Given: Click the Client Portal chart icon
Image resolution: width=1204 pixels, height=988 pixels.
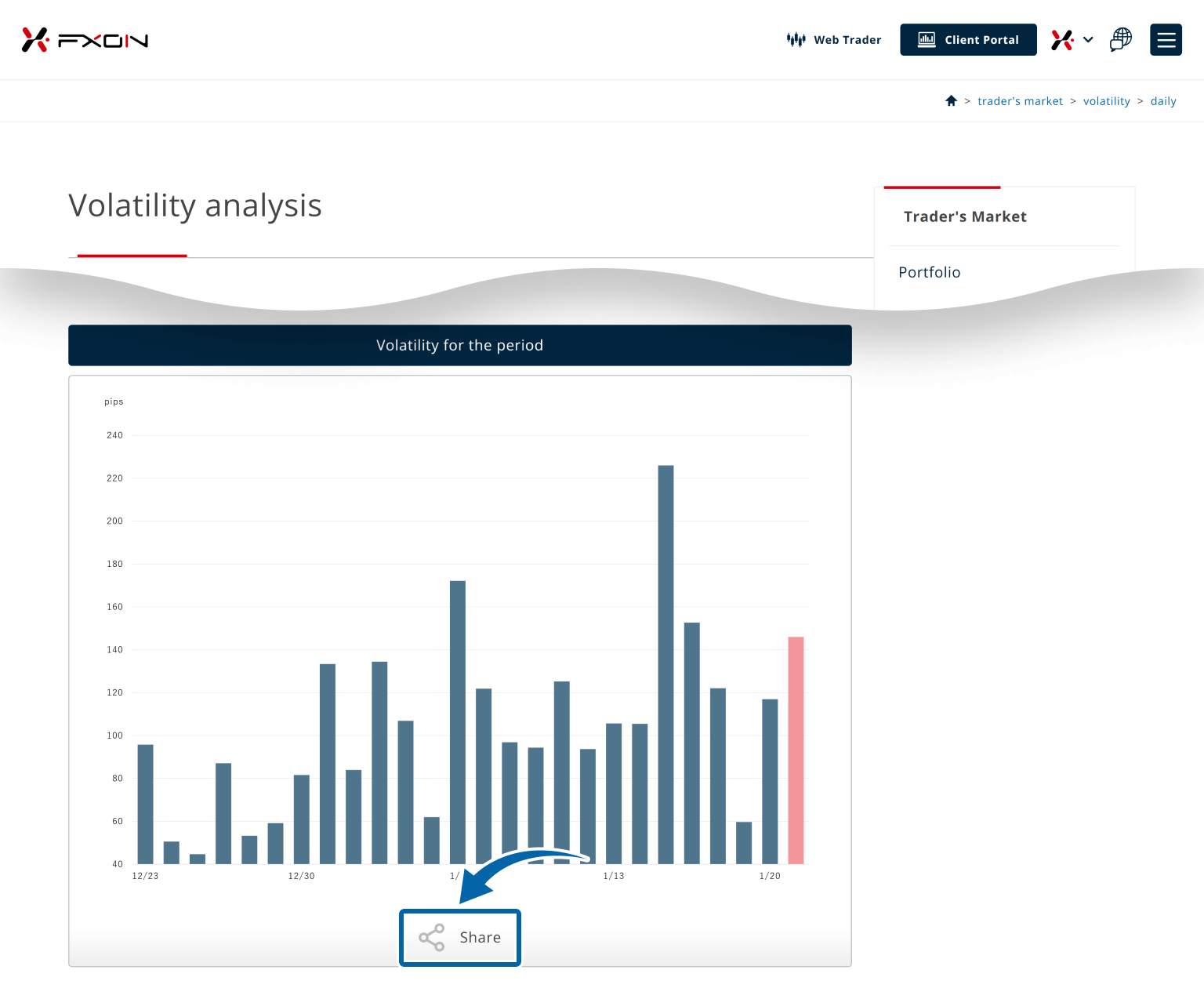Looking at the screenshot, I should [927, 40].
